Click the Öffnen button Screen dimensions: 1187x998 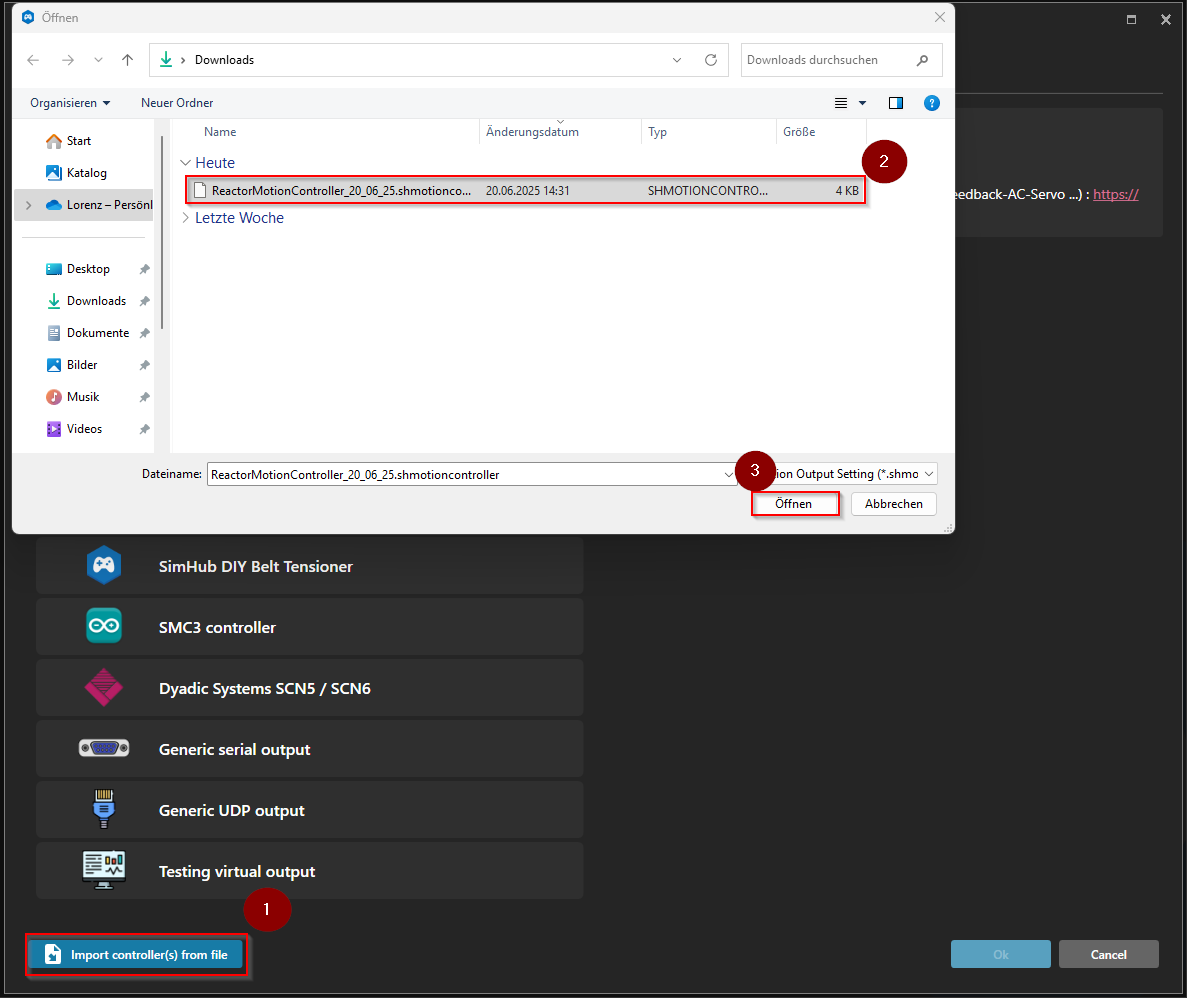795,503
